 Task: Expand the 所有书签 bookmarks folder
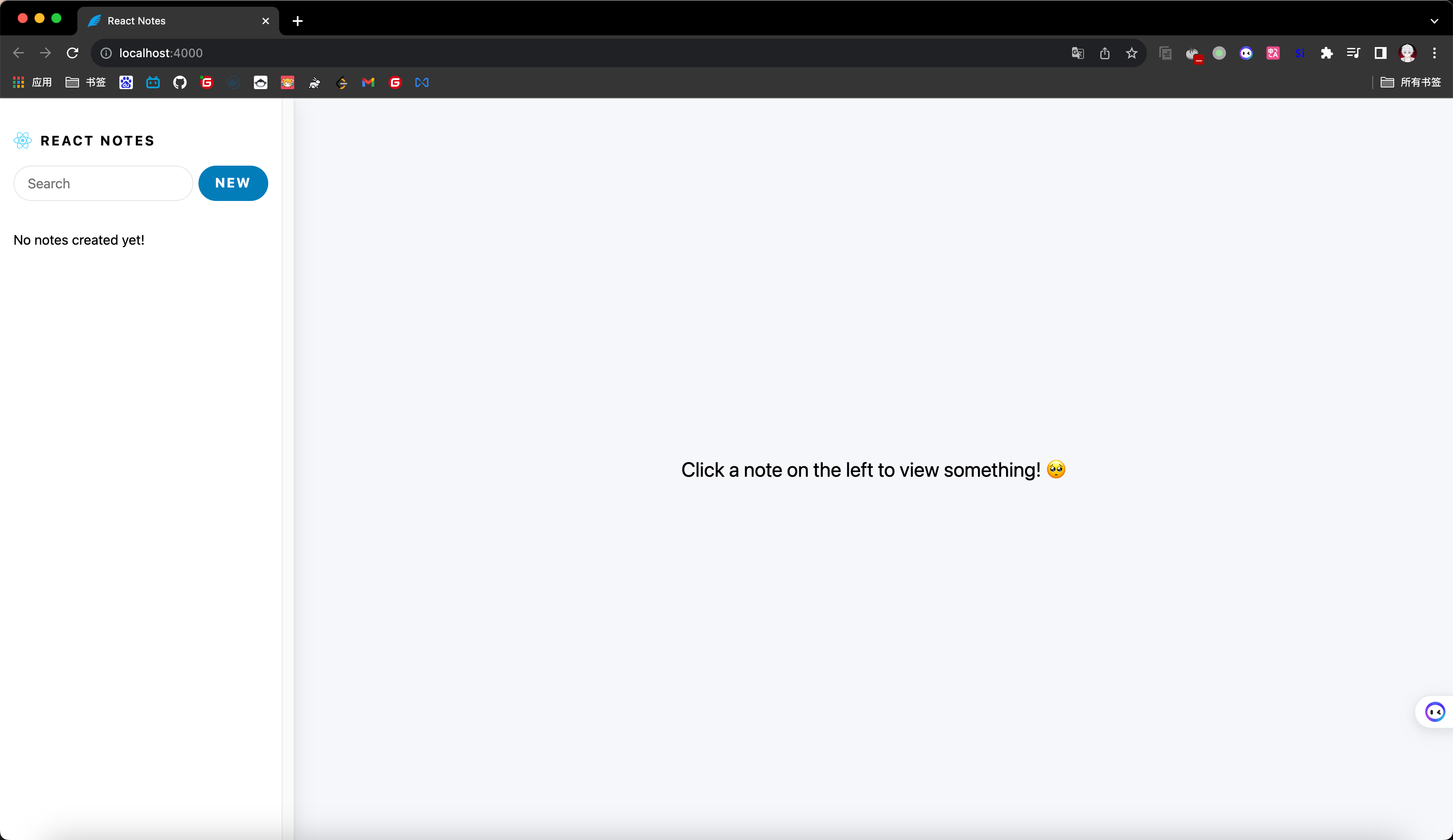pyautogui.click(x=1411, y=82)
